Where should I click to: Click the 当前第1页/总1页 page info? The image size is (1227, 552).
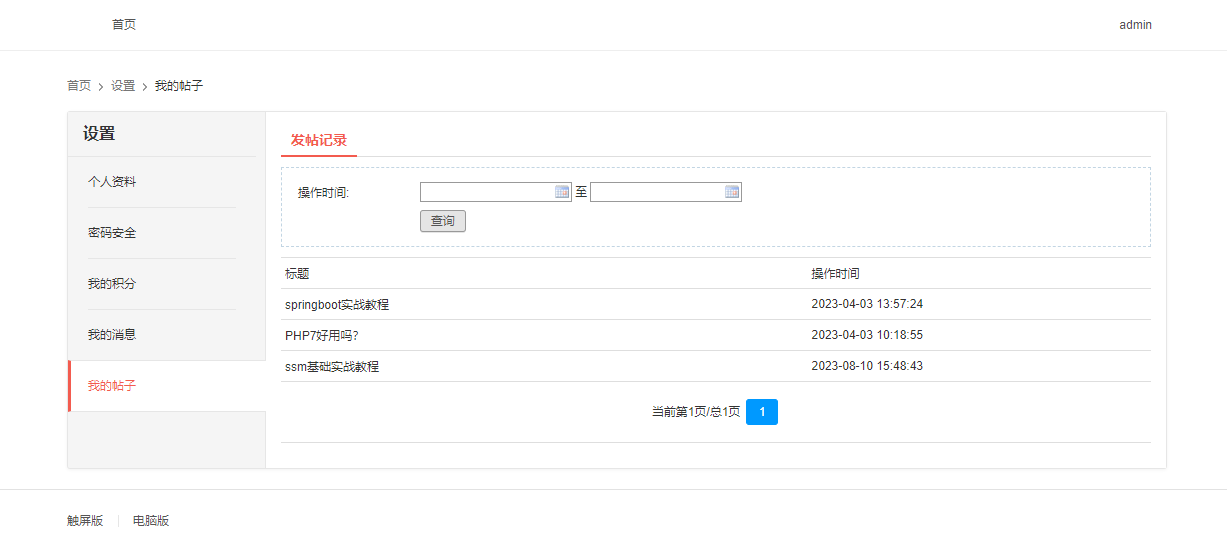pyautogui.click(x=696, y=412)
